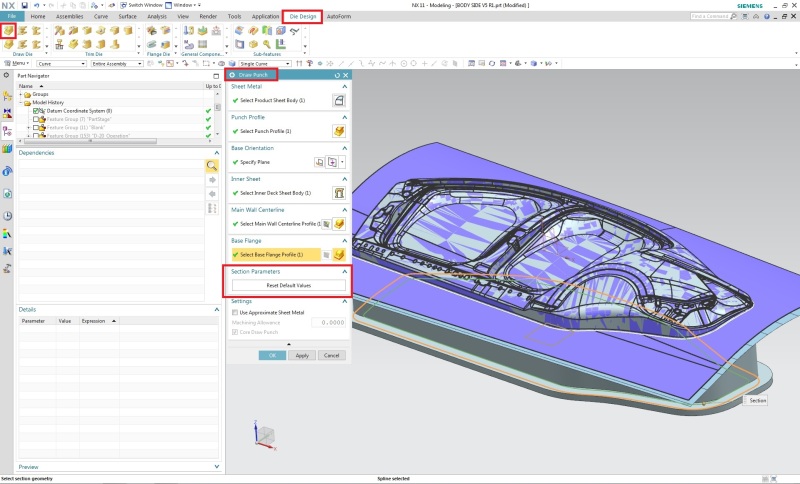Collapse the Base Orientation section
Screen dimensions: 800x484
[344, 148]
